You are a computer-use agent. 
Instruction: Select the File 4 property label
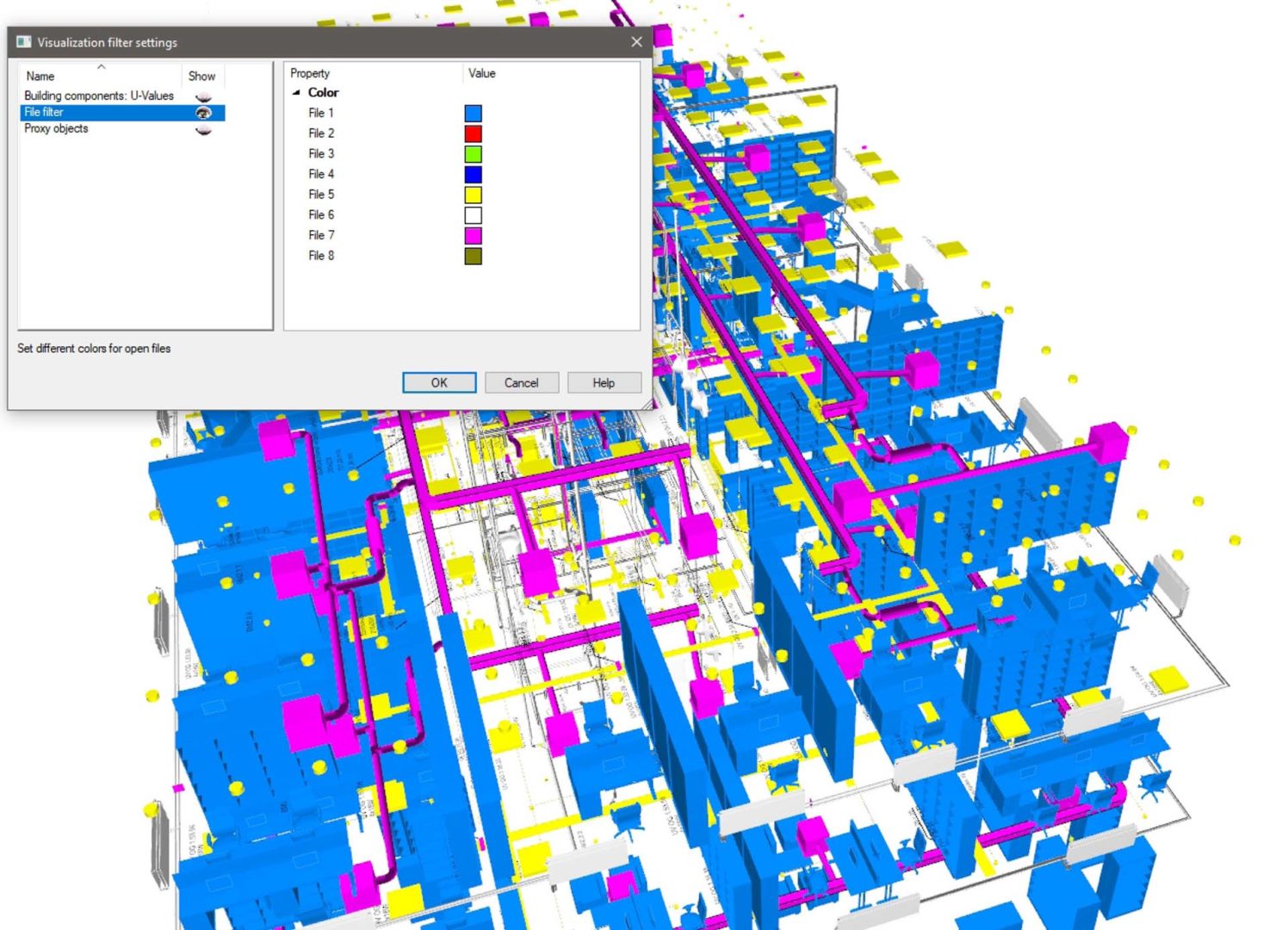321,174
